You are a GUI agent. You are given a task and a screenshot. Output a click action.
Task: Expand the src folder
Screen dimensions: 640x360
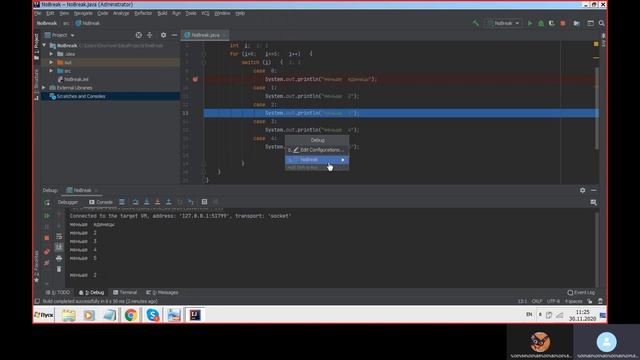(51, 71)
